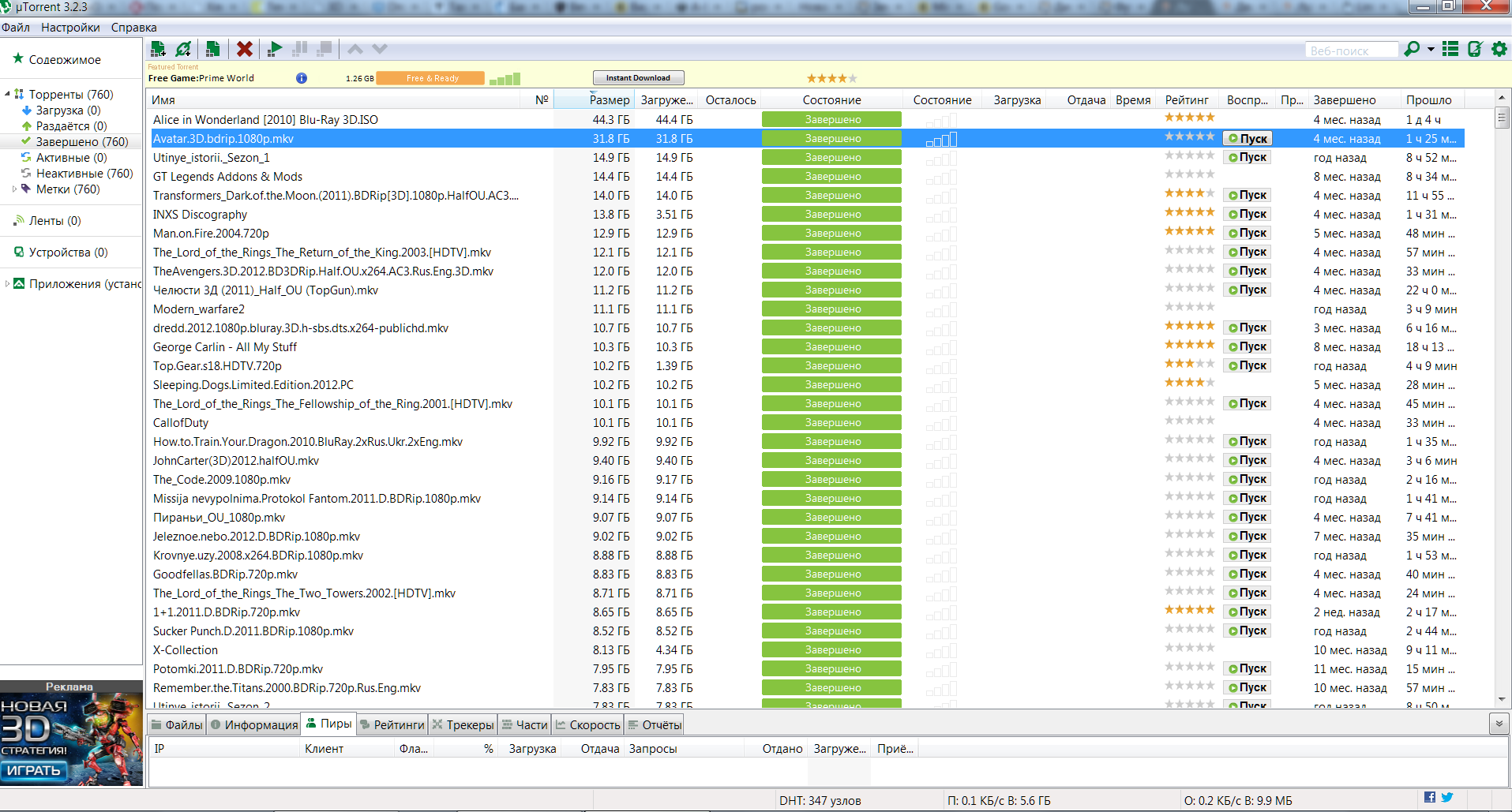Click the Facebook icon in status bar
Viewport: 1512px width, 812px height.
pyautogui.click(x=1430, y=798)
